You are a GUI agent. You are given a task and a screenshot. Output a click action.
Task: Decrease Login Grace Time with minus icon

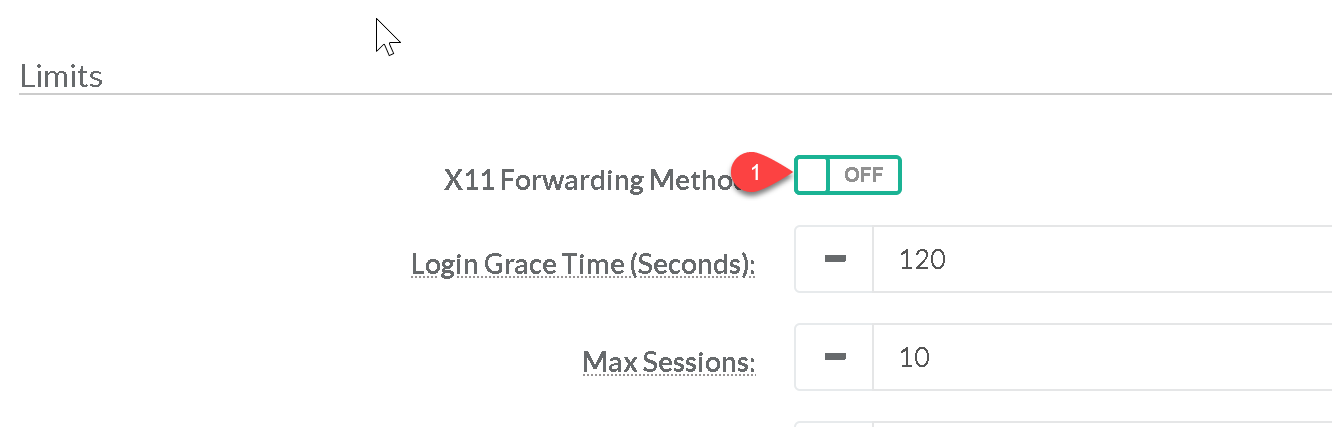tap(834, 260)
